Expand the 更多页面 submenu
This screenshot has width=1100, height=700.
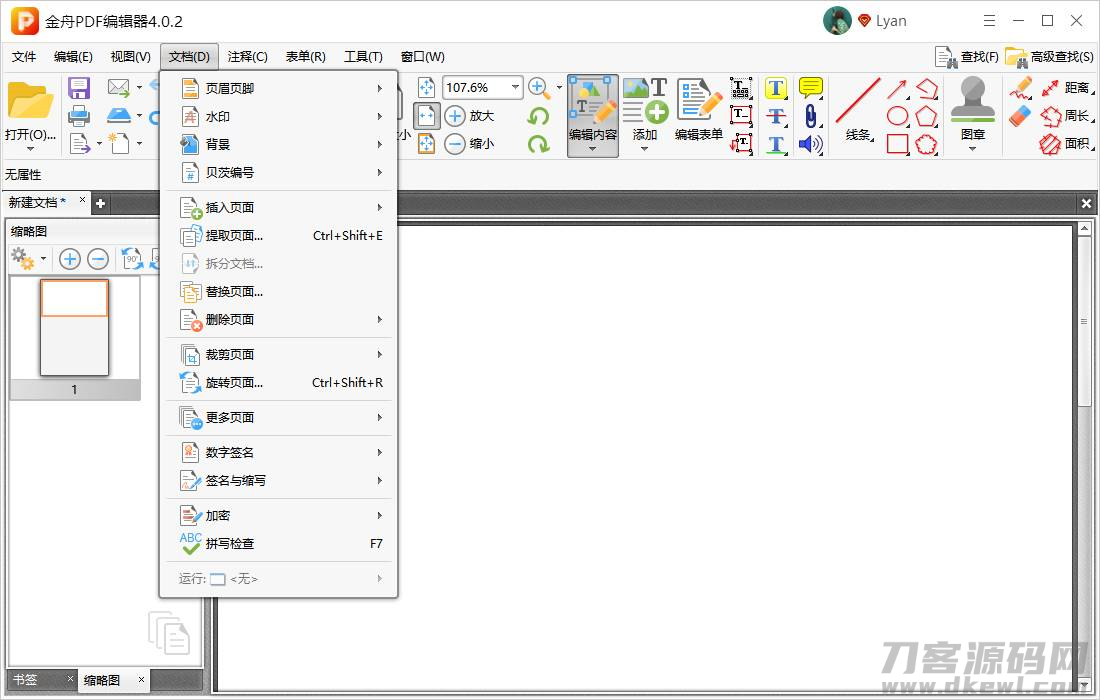(x=279, y=418)
